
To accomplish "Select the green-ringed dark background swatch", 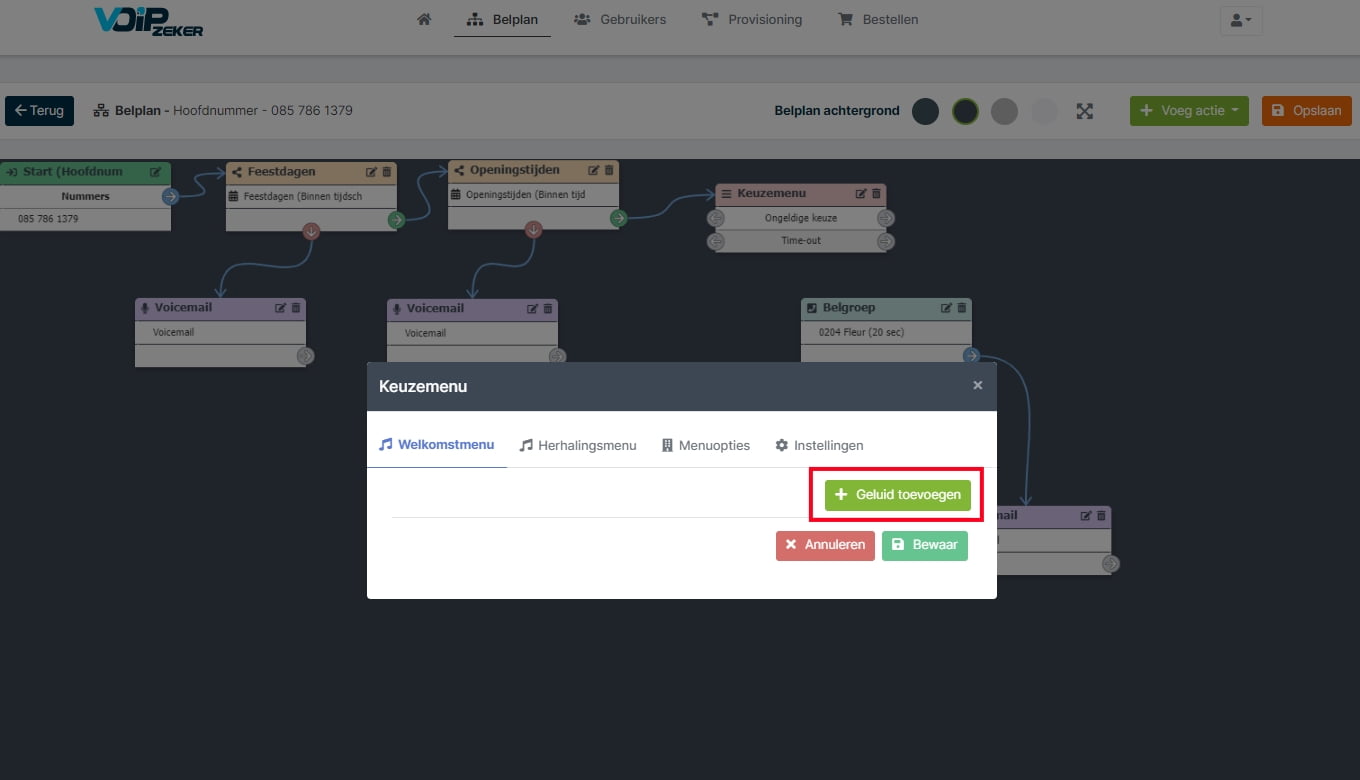I will click(x=965, y=111).
